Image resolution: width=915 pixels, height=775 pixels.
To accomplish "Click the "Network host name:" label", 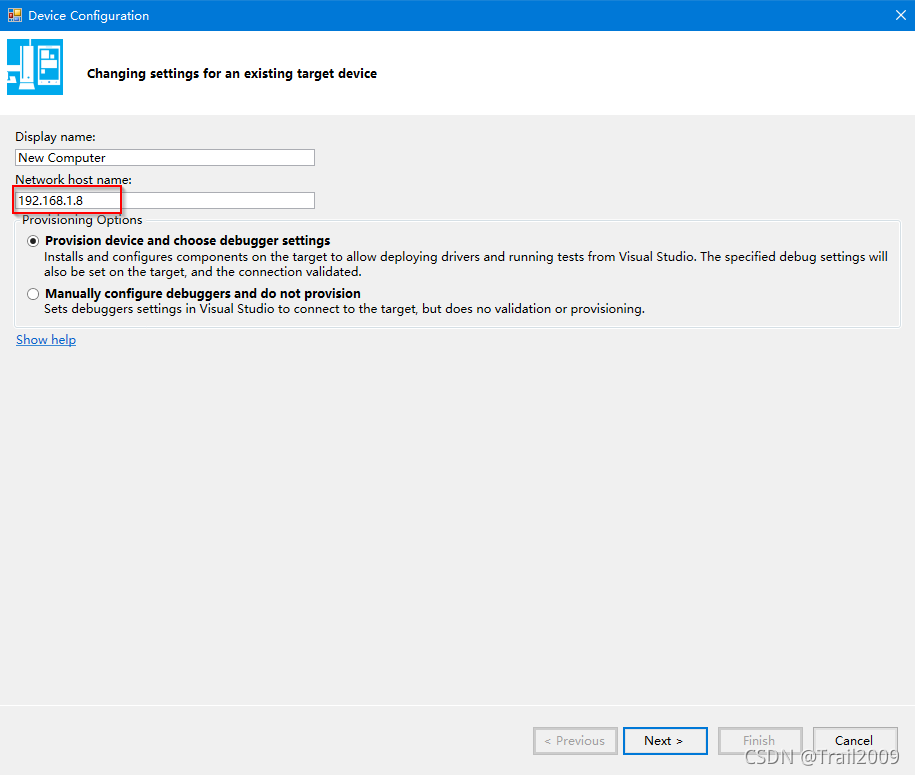I will point(74,180).
